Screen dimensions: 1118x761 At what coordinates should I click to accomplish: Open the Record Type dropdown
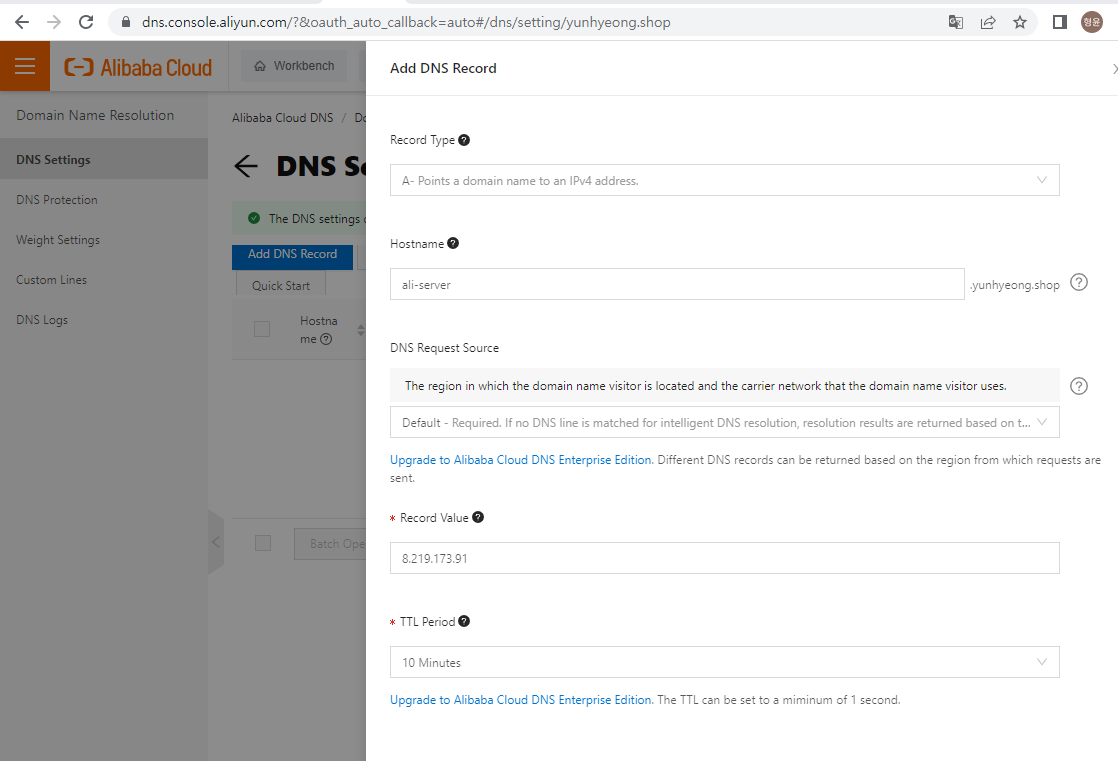pos(724,180)
